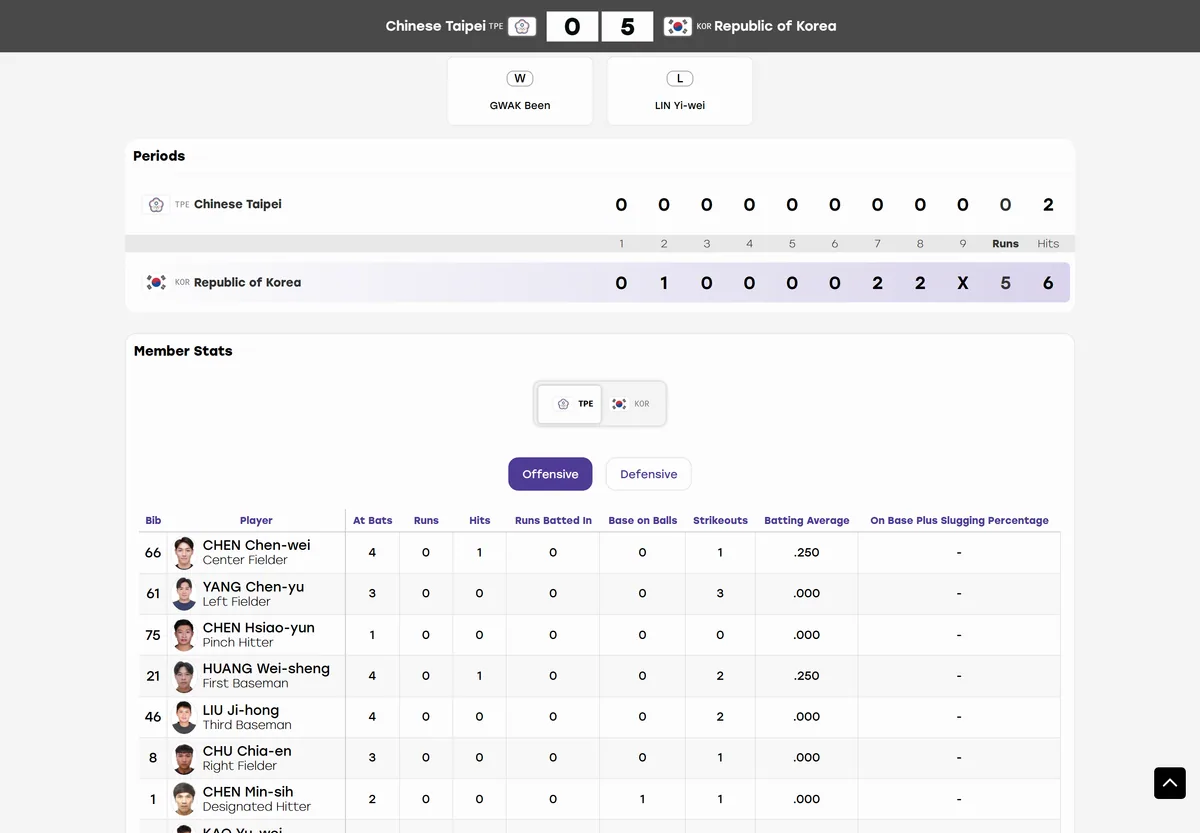Click player name HUANG Wei-sheng
The image size is (1200, 833).
[266, 669]
